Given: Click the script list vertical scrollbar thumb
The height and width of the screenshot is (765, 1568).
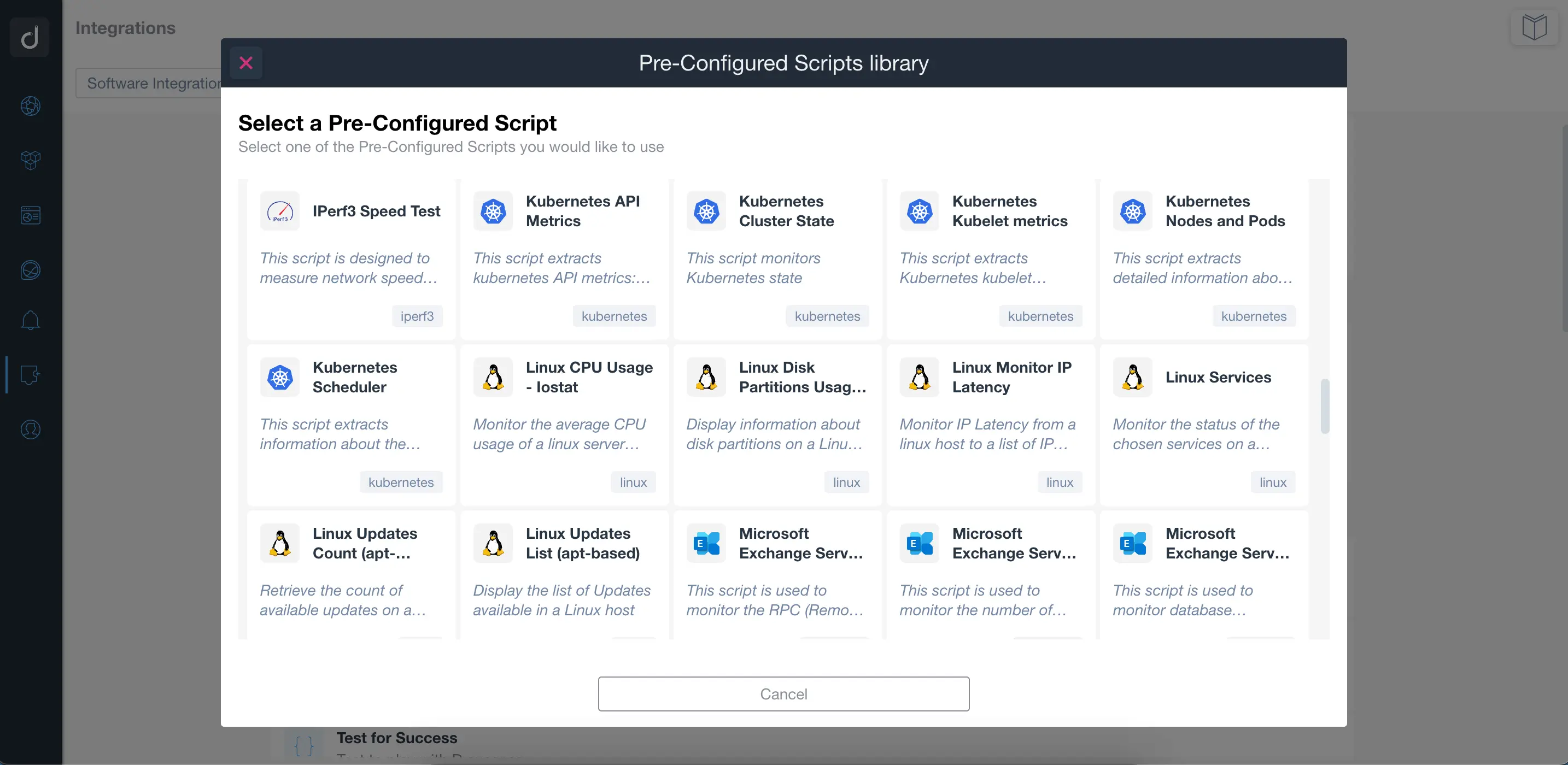Looking at the screenshot, I should coord(1325,406).
